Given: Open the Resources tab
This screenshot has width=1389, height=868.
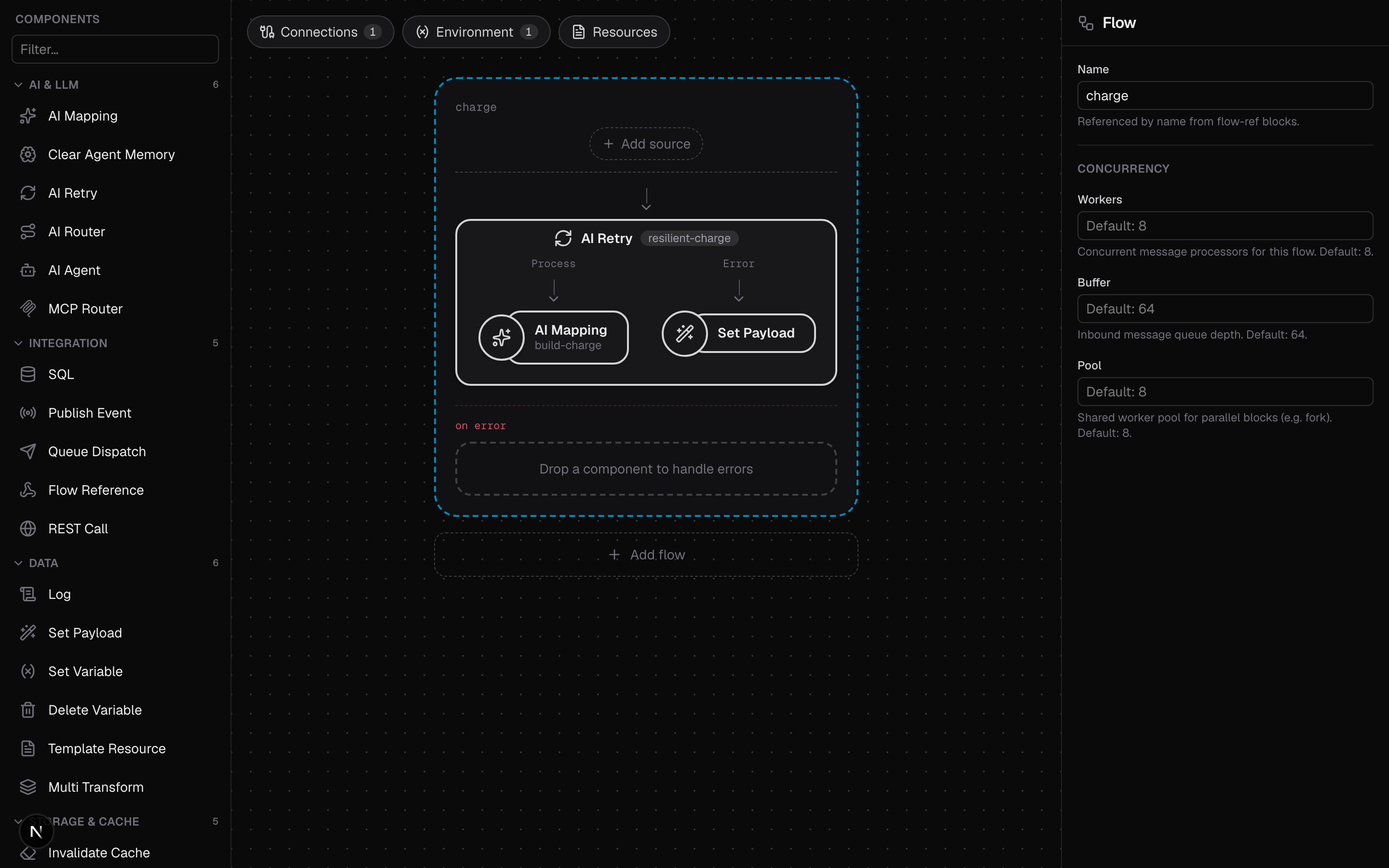Looking at the screenshot, I should (613, 32).
